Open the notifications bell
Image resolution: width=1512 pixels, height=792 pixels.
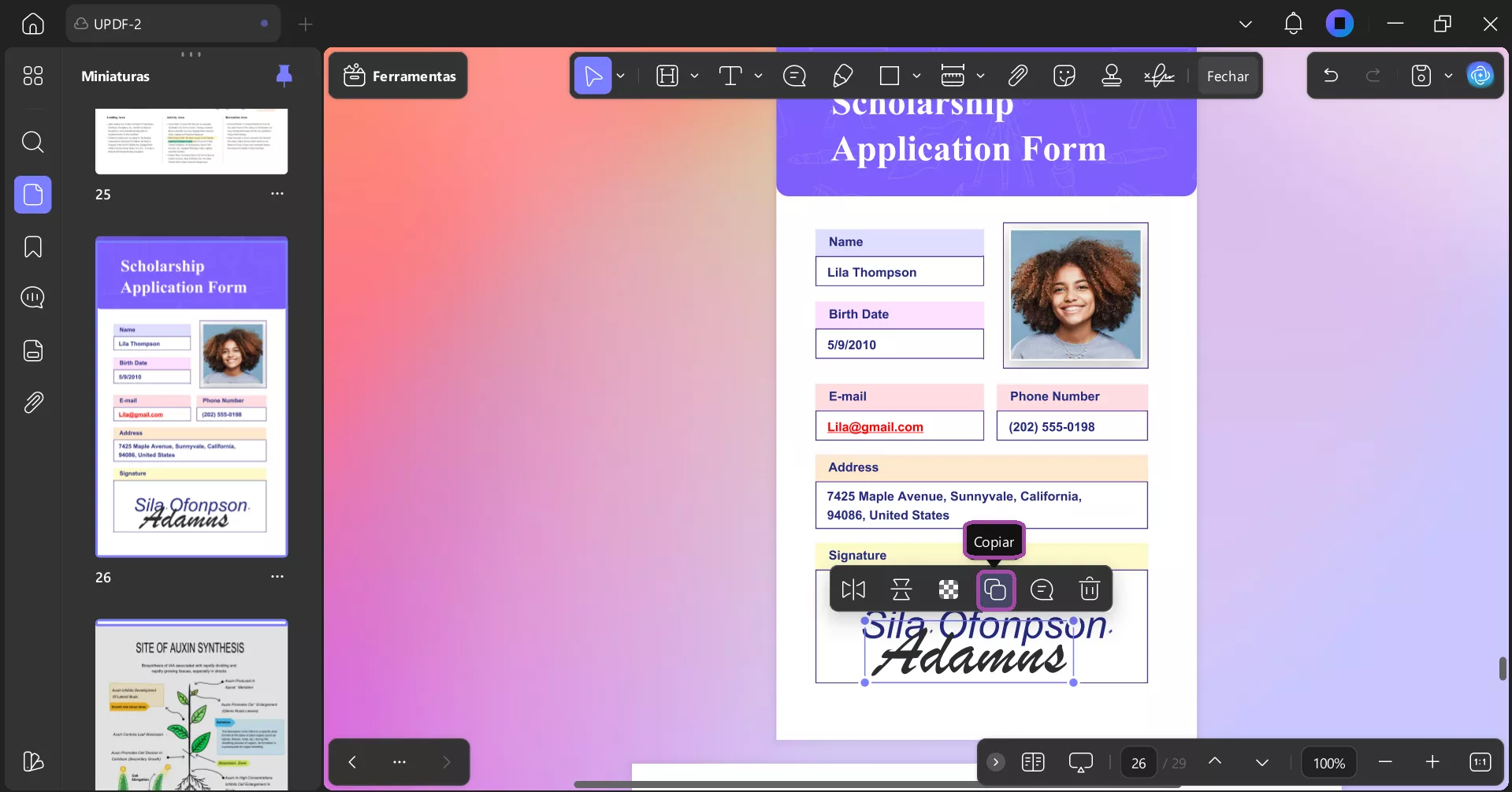(1293, 24)
